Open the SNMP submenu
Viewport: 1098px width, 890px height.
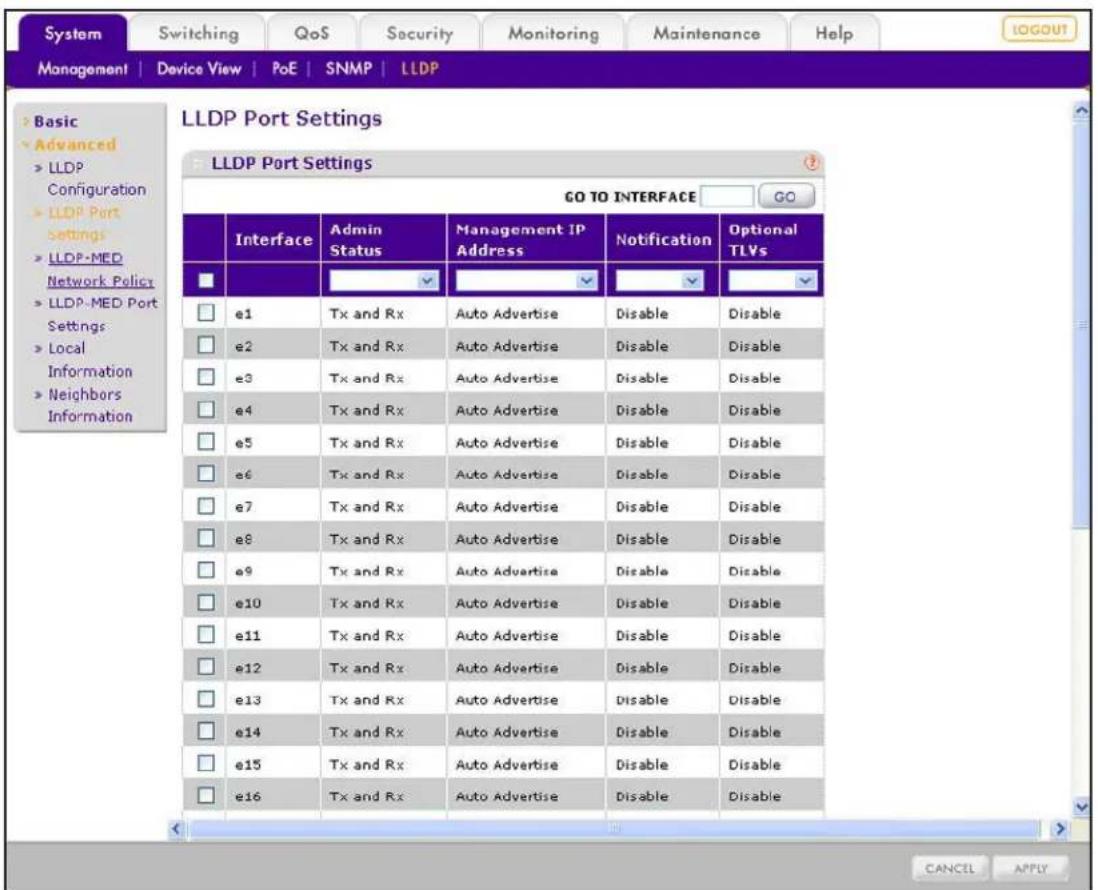[349, 69]
